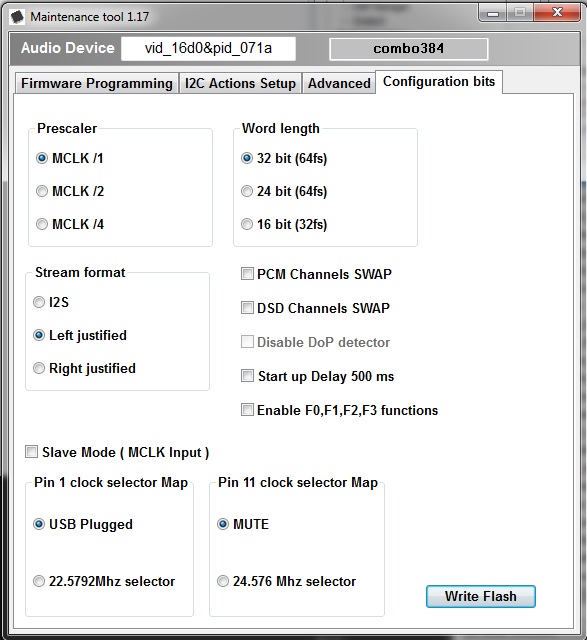
Task: Click the Pin 1 clock selector Map title
Action: (111, 482)
